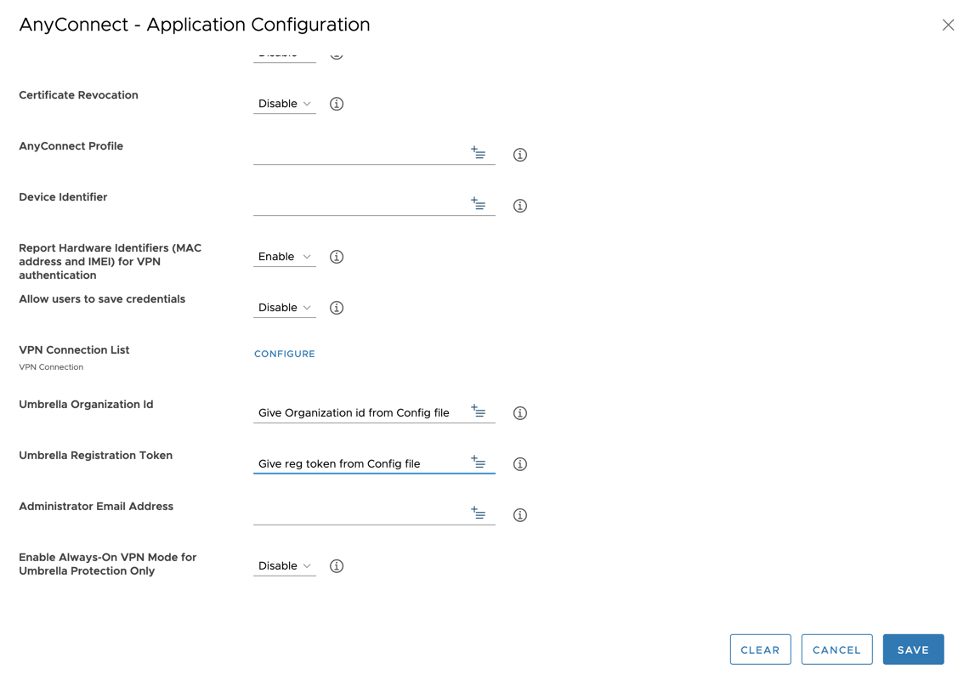The height and width of the screenshot is (681, 977).
Task: Click info icon for Umbrella Organization Id
Action: pos(520,413)
